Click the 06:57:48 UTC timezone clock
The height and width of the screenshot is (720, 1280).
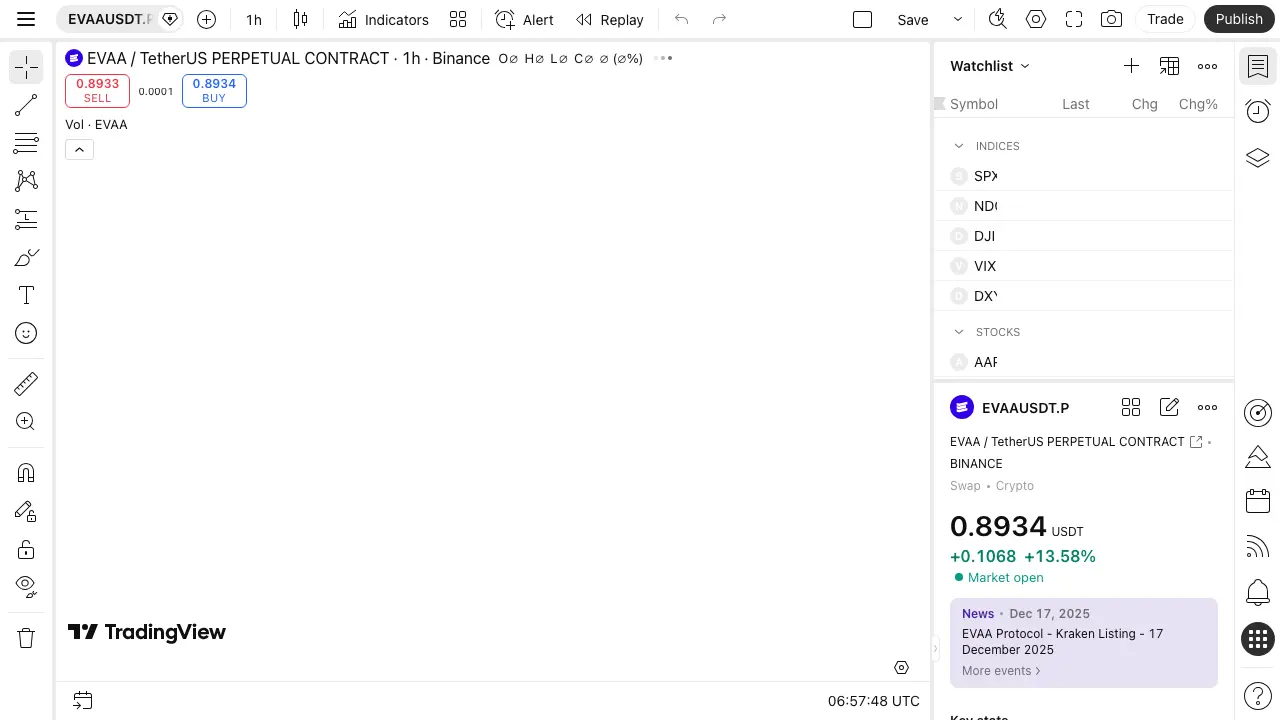874,701
